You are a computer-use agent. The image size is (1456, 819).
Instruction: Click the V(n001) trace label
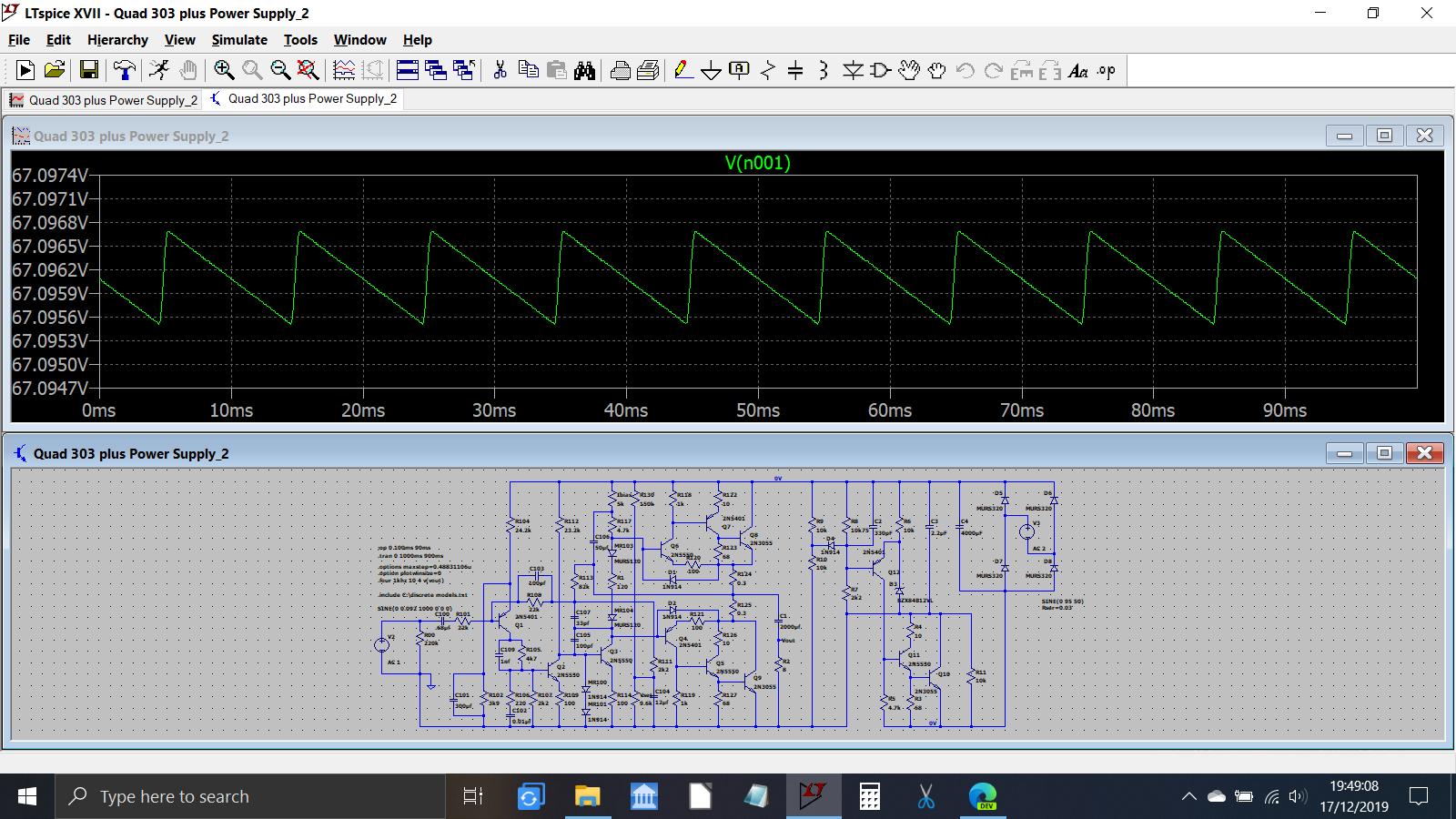757,163
